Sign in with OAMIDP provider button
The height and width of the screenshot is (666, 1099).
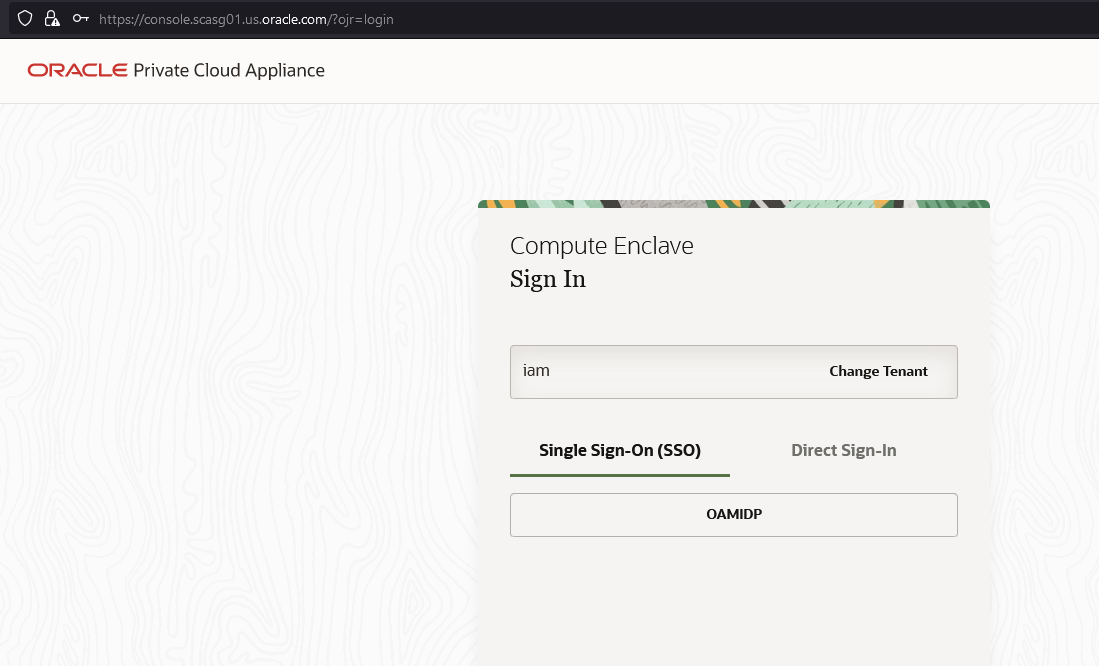click(x=734, y=515)
